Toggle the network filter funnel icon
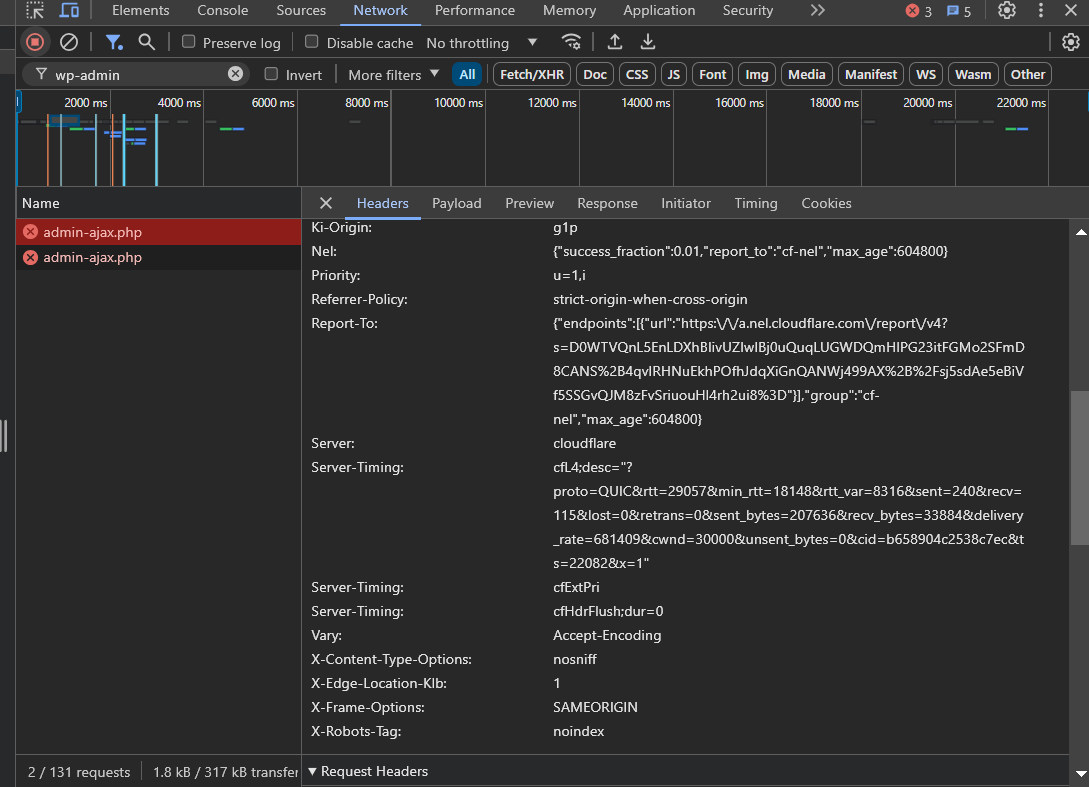This screenshot has width=1089, height=787. [114, 42]
